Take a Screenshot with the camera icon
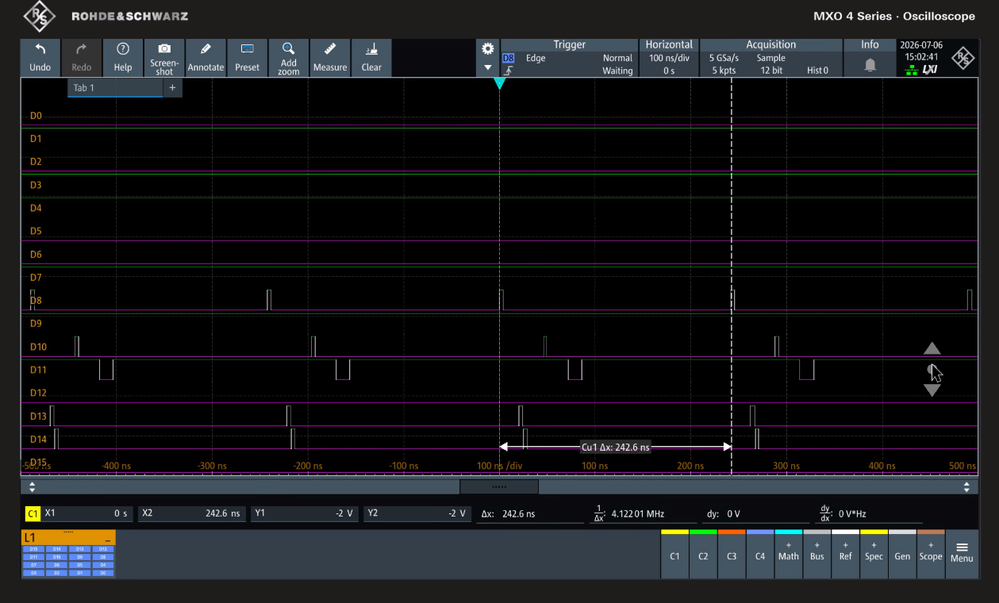This screenshot has width=999, height=603. (x=164, y=57)
